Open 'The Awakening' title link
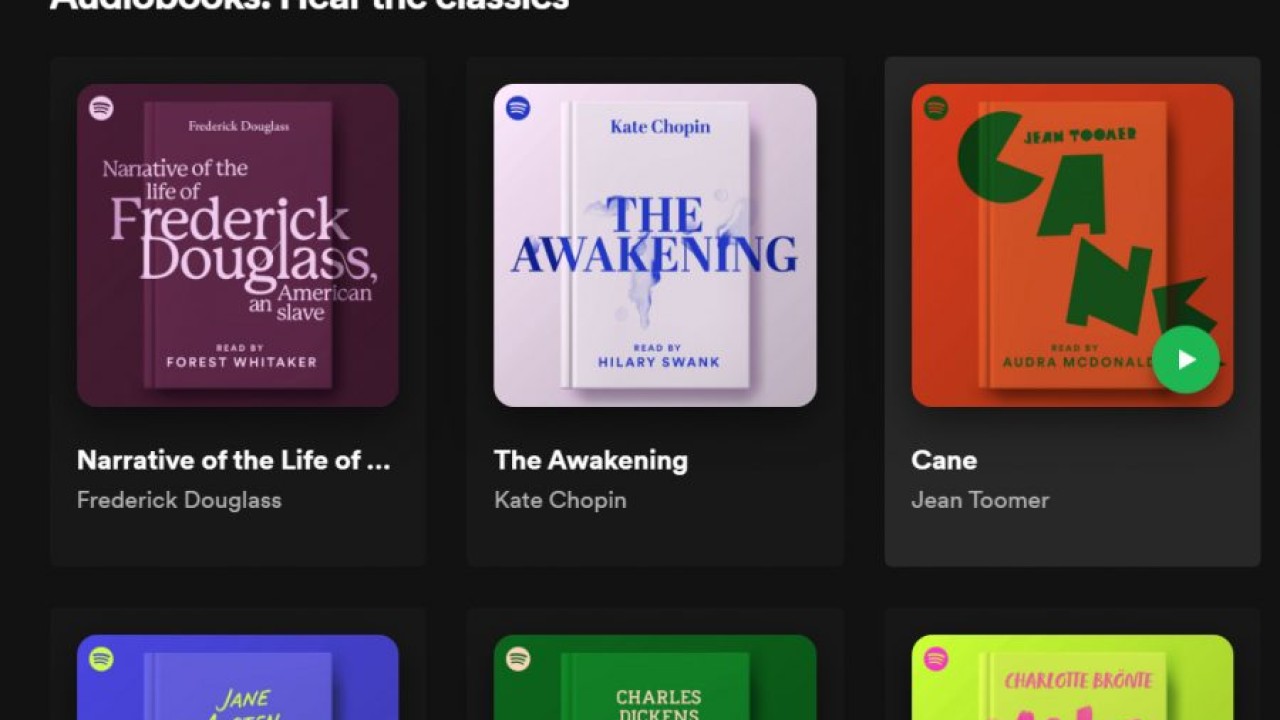 (x=591, y=460)
